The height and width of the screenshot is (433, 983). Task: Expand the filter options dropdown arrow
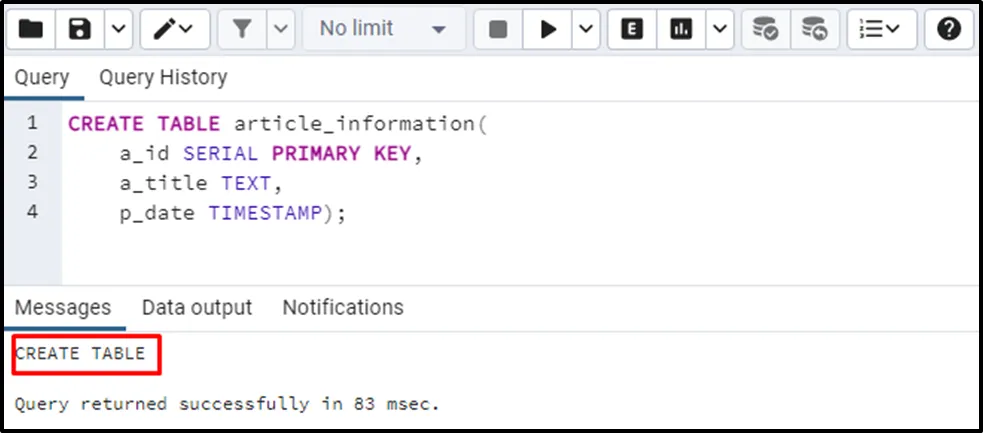pos(281,29)
